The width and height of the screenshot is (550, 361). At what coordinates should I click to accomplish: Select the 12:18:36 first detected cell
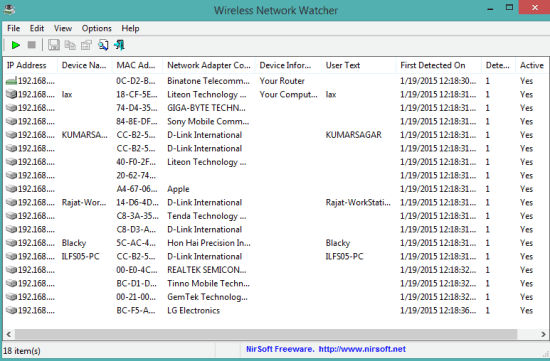tap(438, 310)
